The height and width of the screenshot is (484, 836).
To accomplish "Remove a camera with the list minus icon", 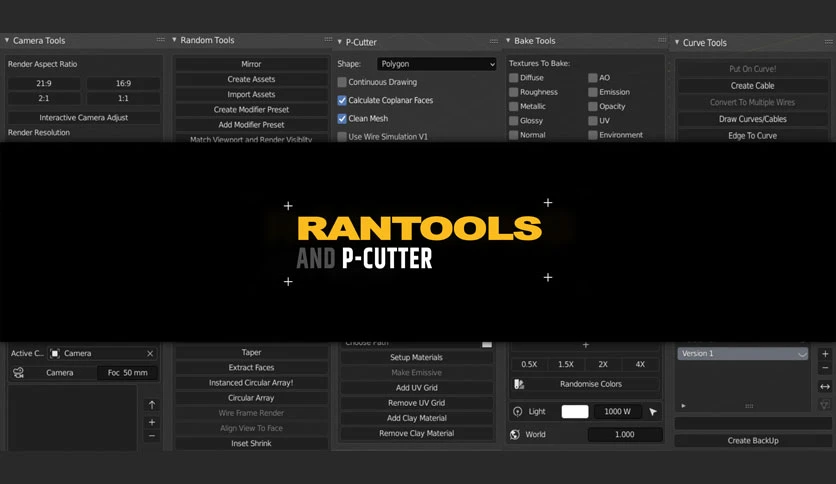I will click(x=152, y=436).
